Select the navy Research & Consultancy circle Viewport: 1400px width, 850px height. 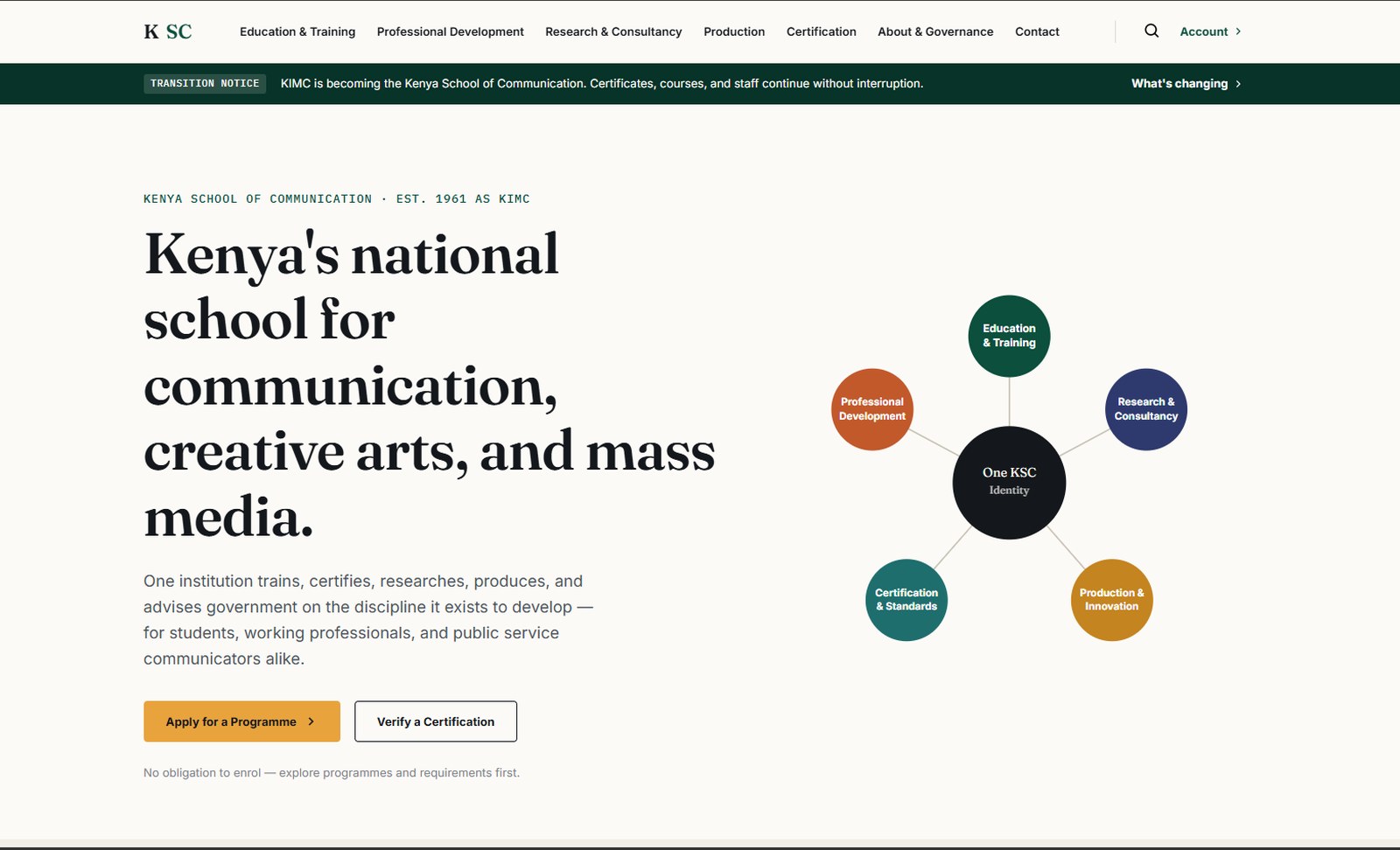point(1146,409)
